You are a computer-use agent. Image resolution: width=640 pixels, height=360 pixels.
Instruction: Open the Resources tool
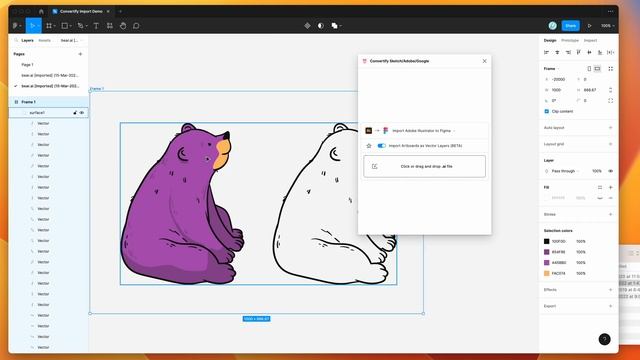pyautogui.click(x=109, y=26)
